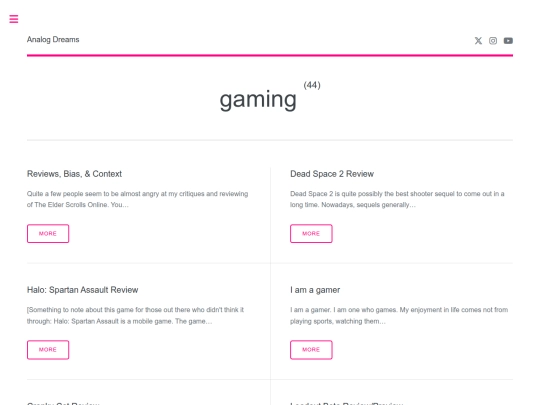Open the I am a gamer post
Image resolution: width=540 pixels, height=405 pixels.
click(x=315, y=290)
